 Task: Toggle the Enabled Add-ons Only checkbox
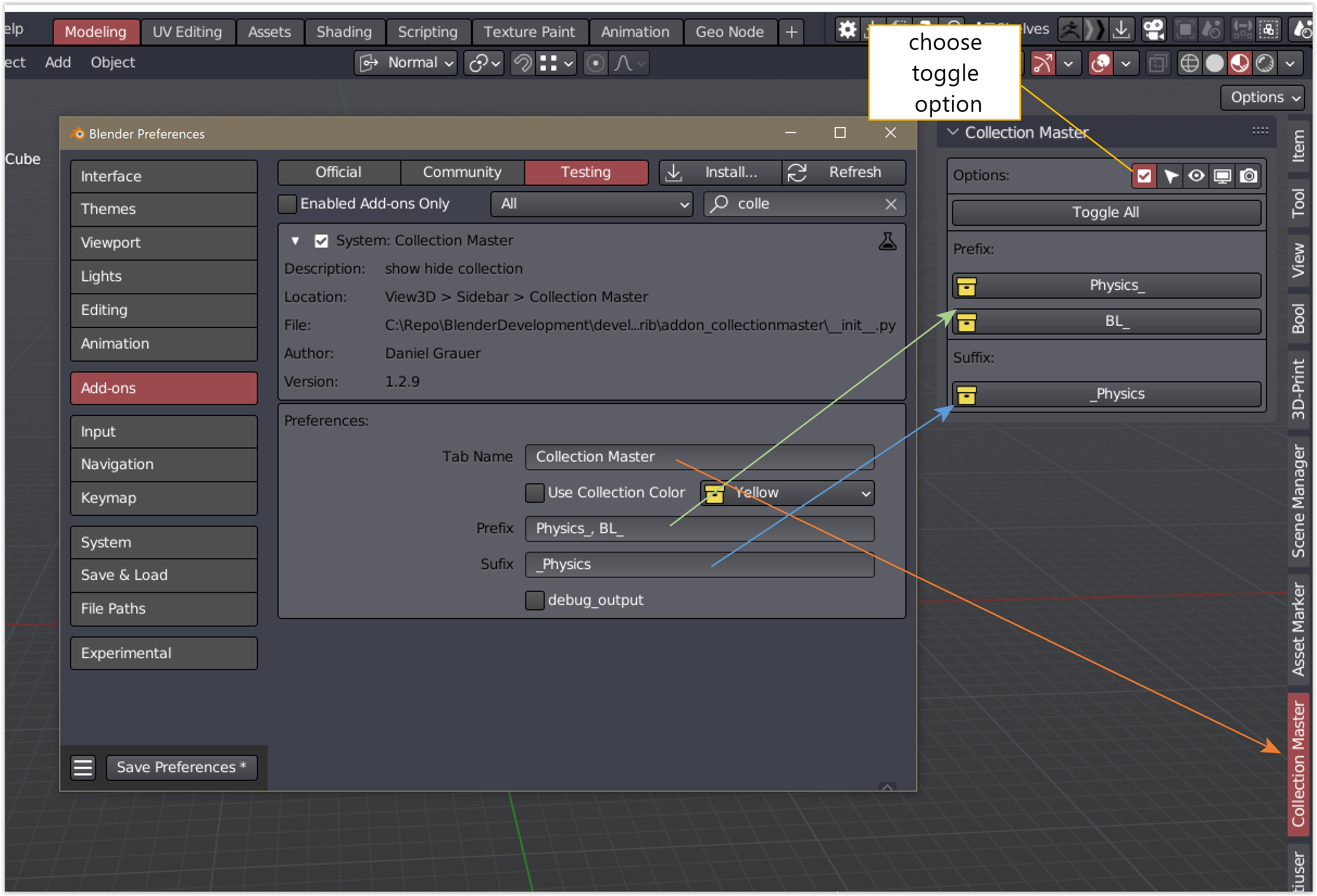pyautogui.click(x=287, y=204)
